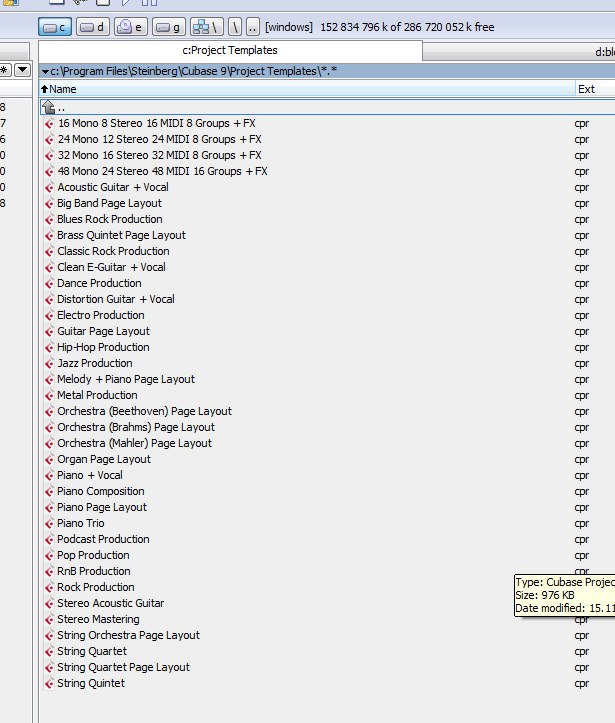Screen dimensions: 615x723
Task: Click cpr extension of Dance Production
Action: [581, 284]
